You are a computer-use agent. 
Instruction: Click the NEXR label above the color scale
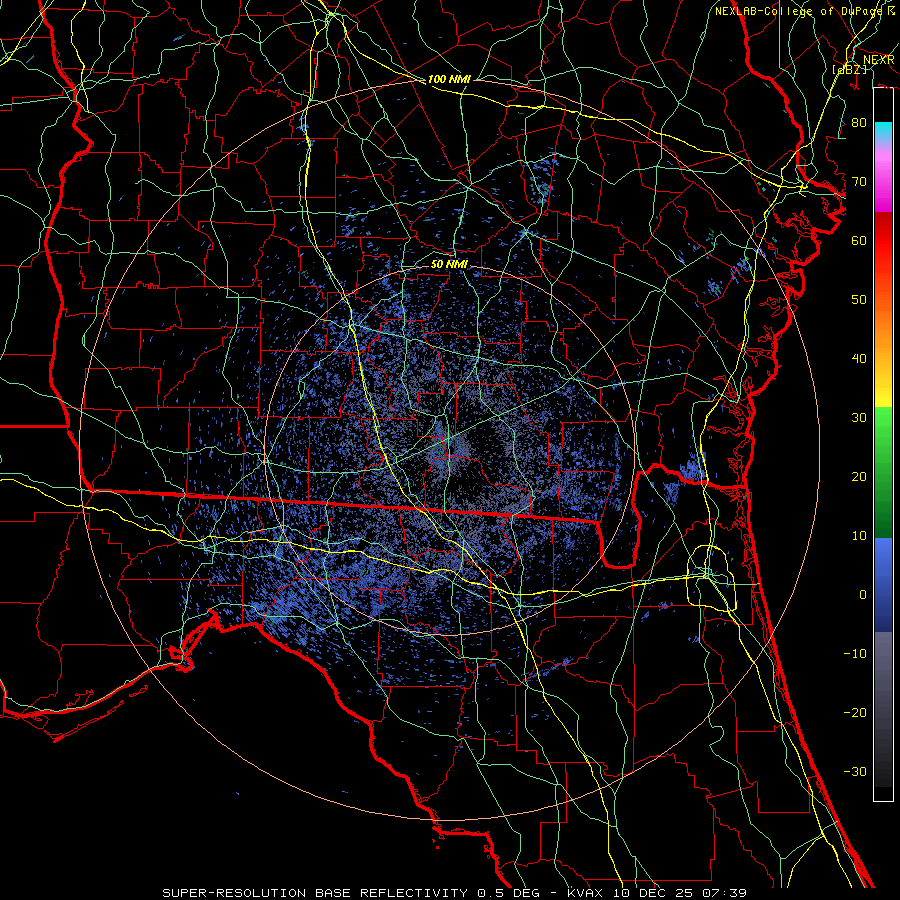[879, 60]
